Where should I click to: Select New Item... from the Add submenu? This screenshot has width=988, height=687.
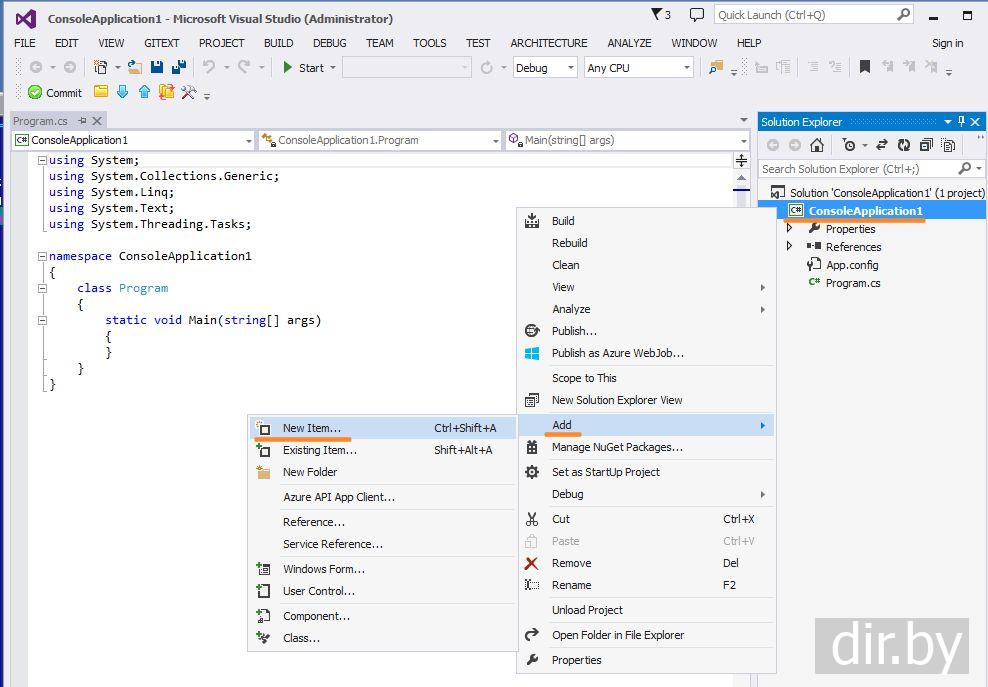coord(311,428)
